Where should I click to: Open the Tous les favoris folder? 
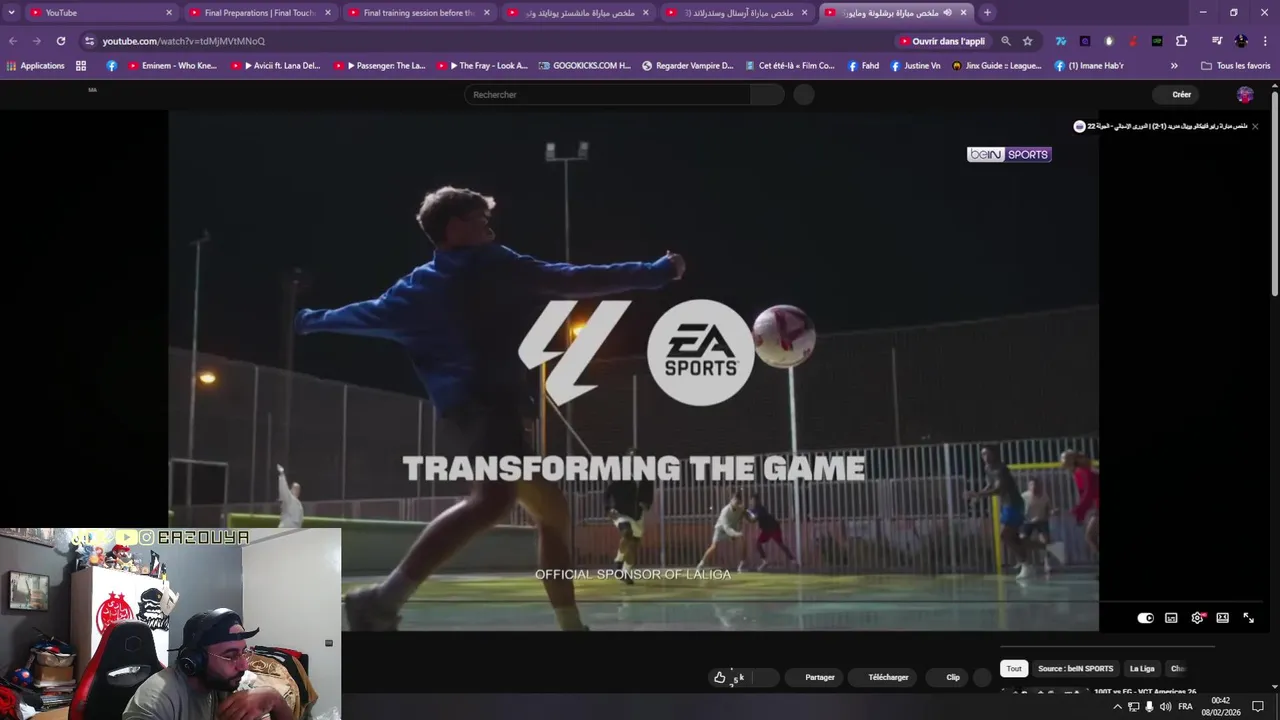[x=1236, y=66]
